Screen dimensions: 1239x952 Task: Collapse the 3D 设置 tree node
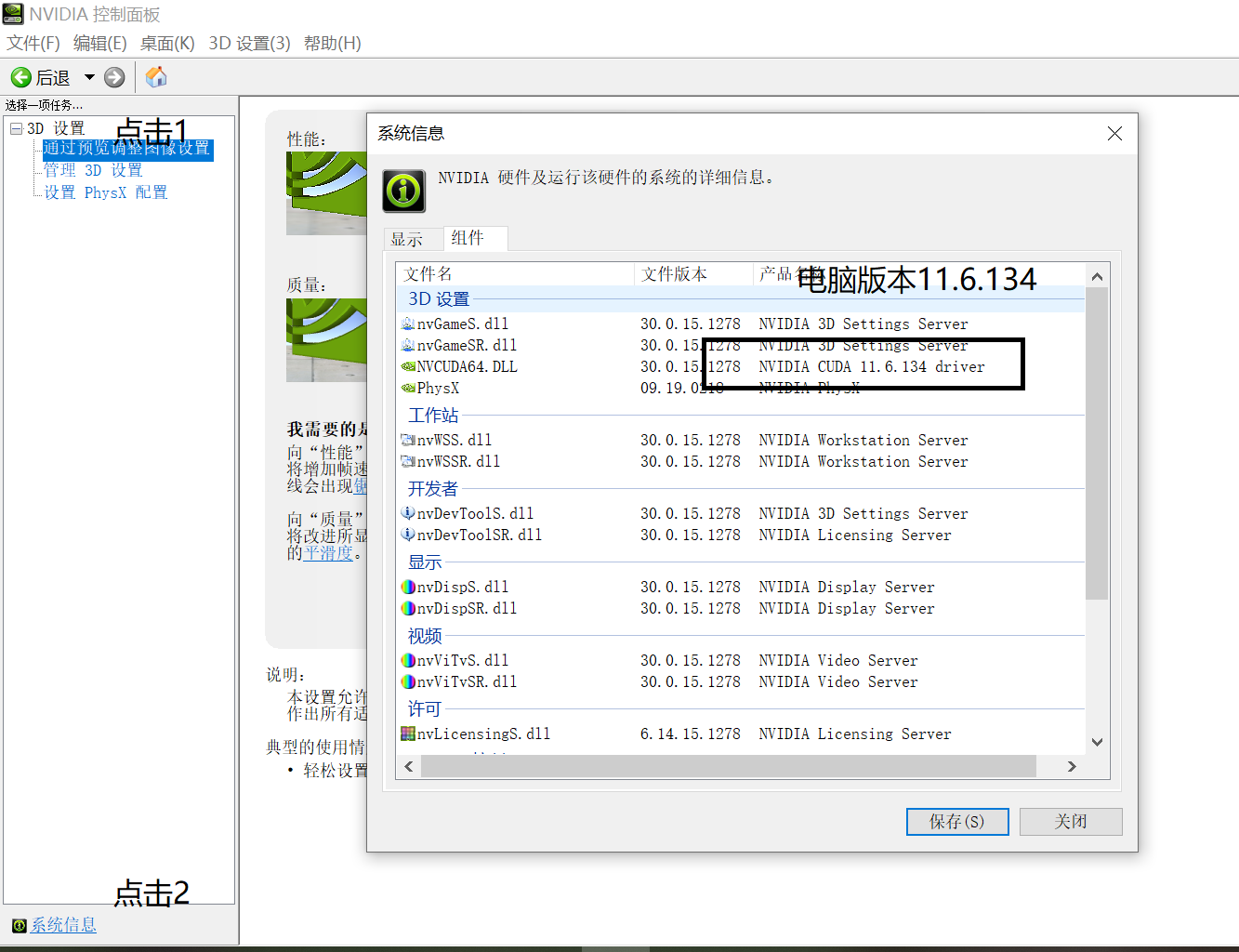point(17,128)
